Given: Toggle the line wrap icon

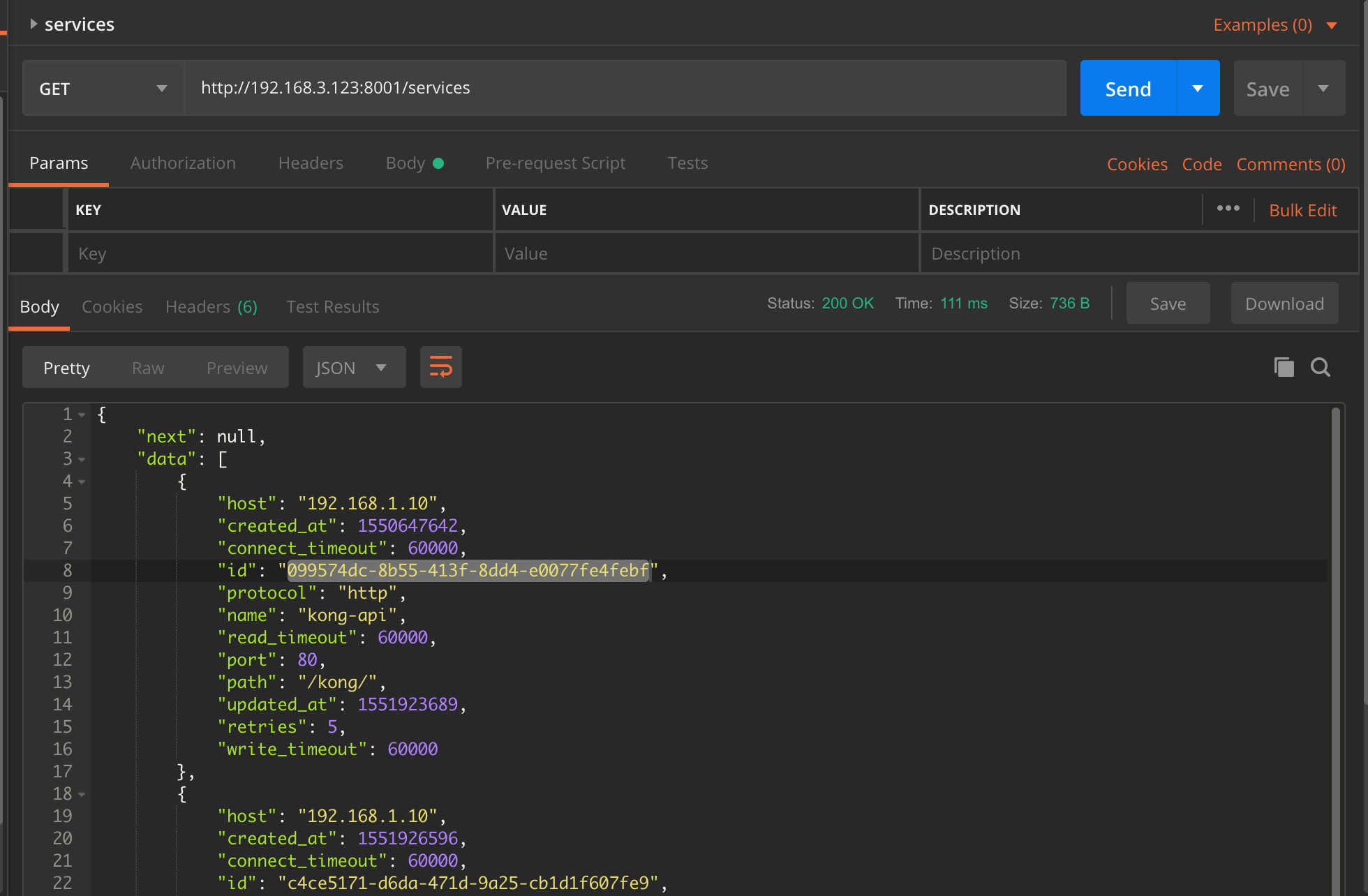Looking at the screenshot, I should [440, 367].
